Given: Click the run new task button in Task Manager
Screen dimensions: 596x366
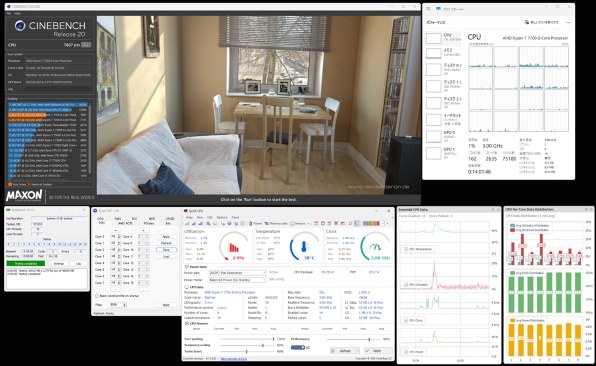Looking at the screenshot, I should pos(542,22).
